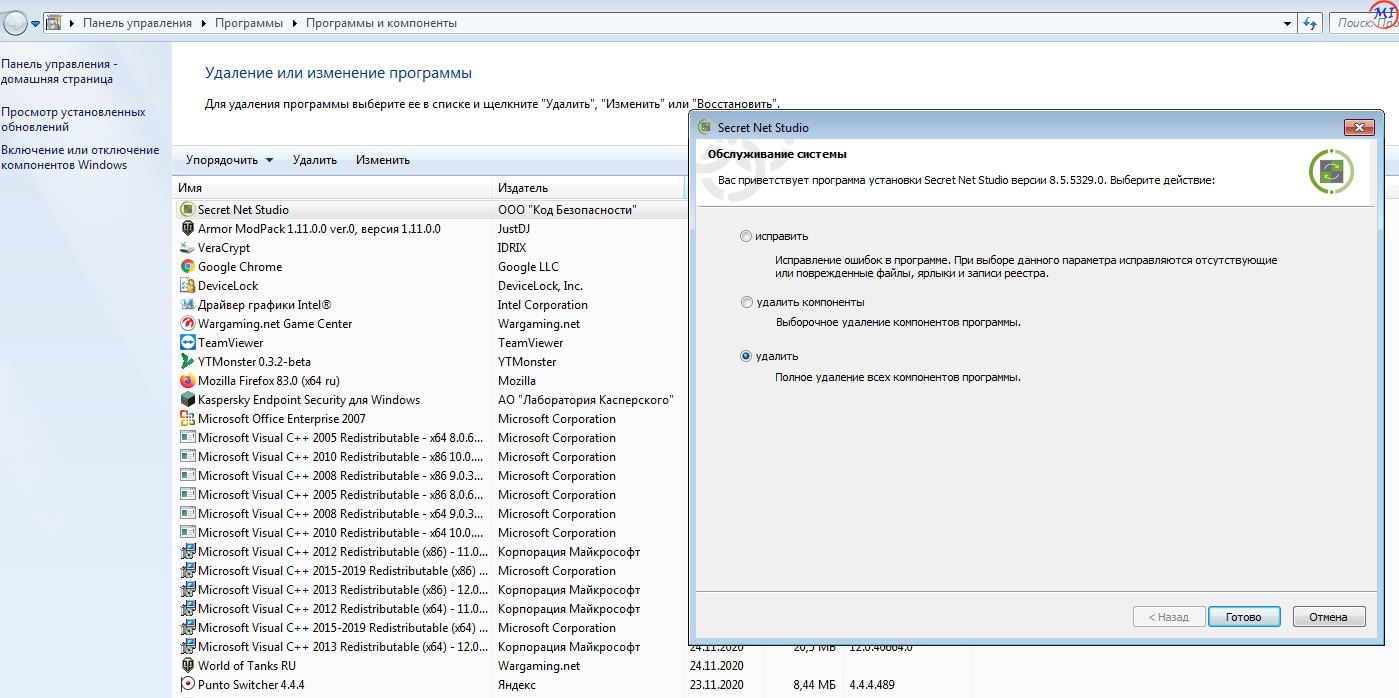Screen dimensions: 1399x698
Task: Click the "Отмена" button in the dialog
Action: pyautogui.click(x=1329, y=617)
